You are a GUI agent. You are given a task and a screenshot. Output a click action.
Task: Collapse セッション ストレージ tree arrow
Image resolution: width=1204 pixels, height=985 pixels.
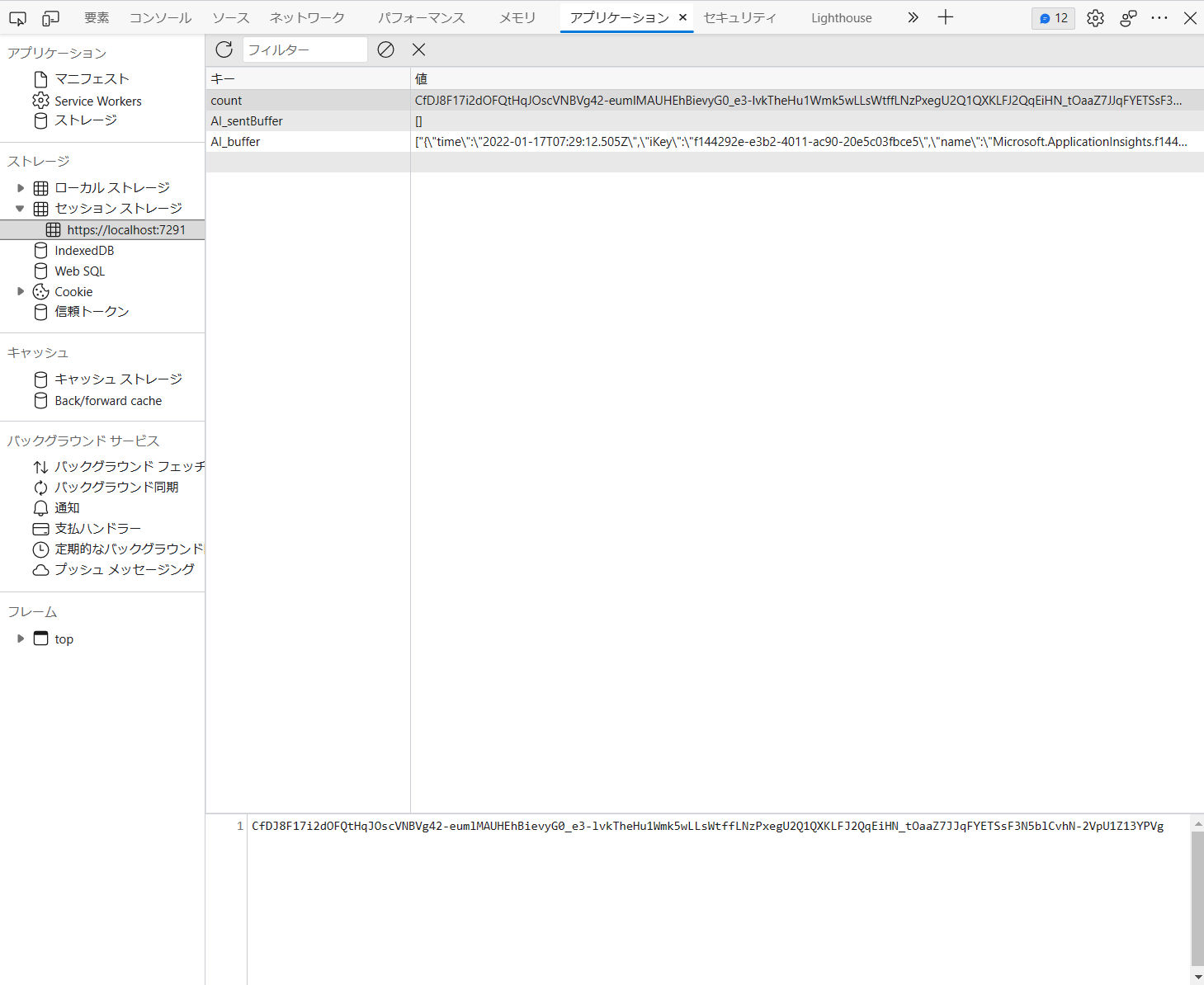21,209
